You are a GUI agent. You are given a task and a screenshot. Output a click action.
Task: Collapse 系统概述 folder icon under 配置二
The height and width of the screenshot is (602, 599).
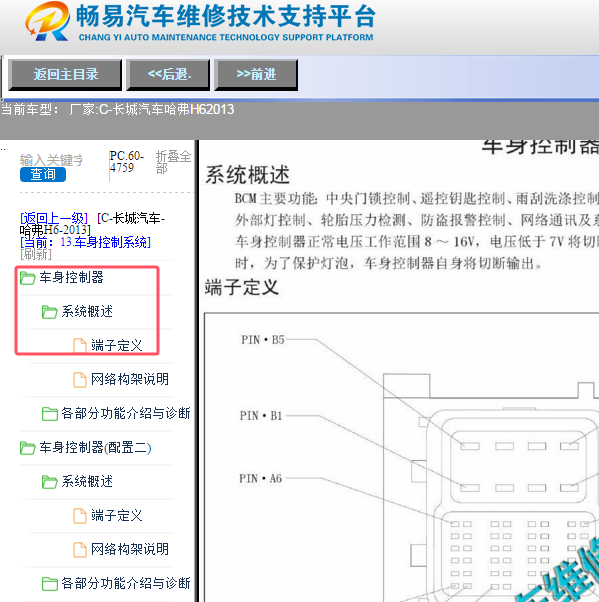click(x=50, y=481)
